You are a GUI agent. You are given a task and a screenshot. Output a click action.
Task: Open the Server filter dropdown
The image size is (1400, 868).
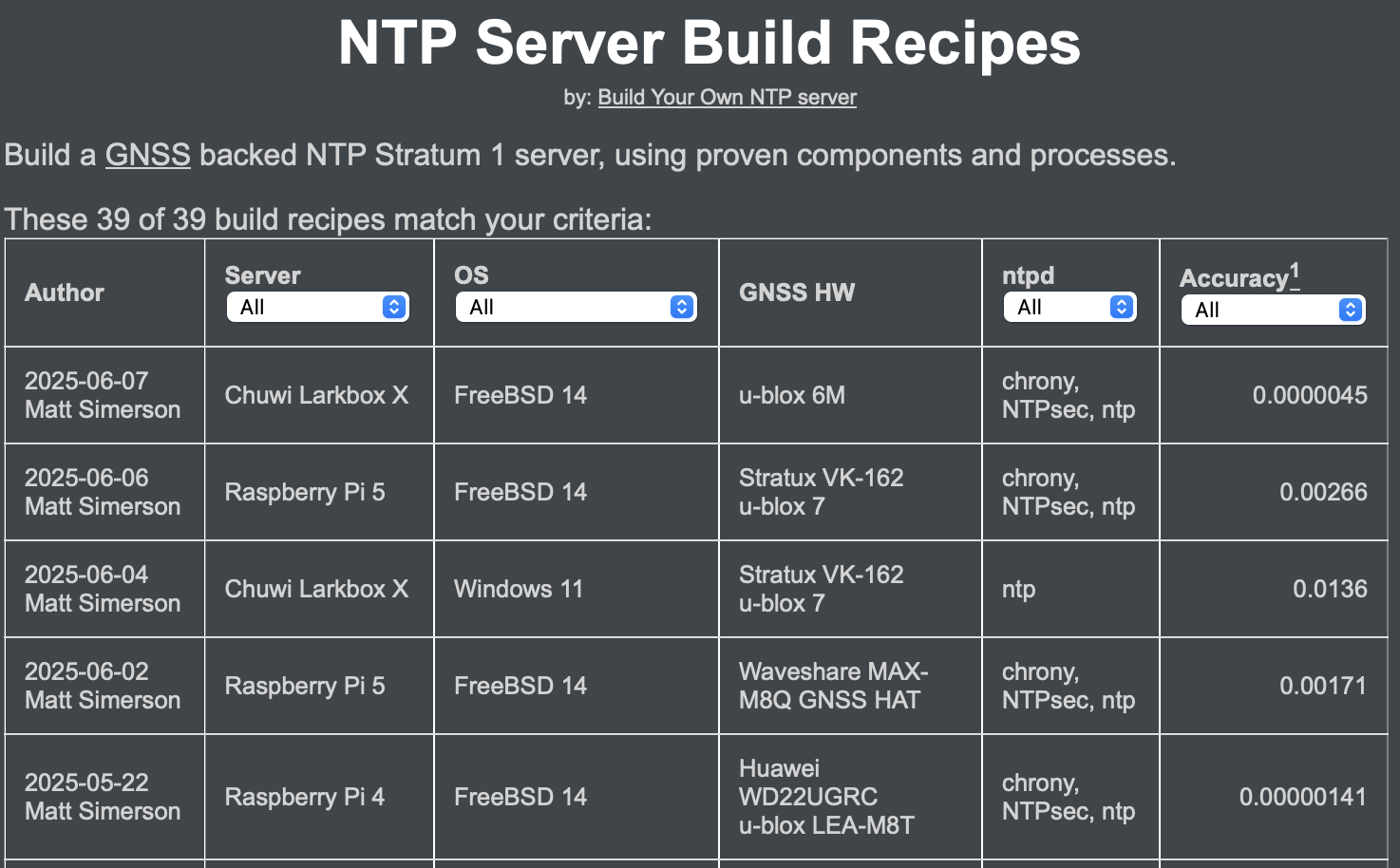(x=317, y=307)
